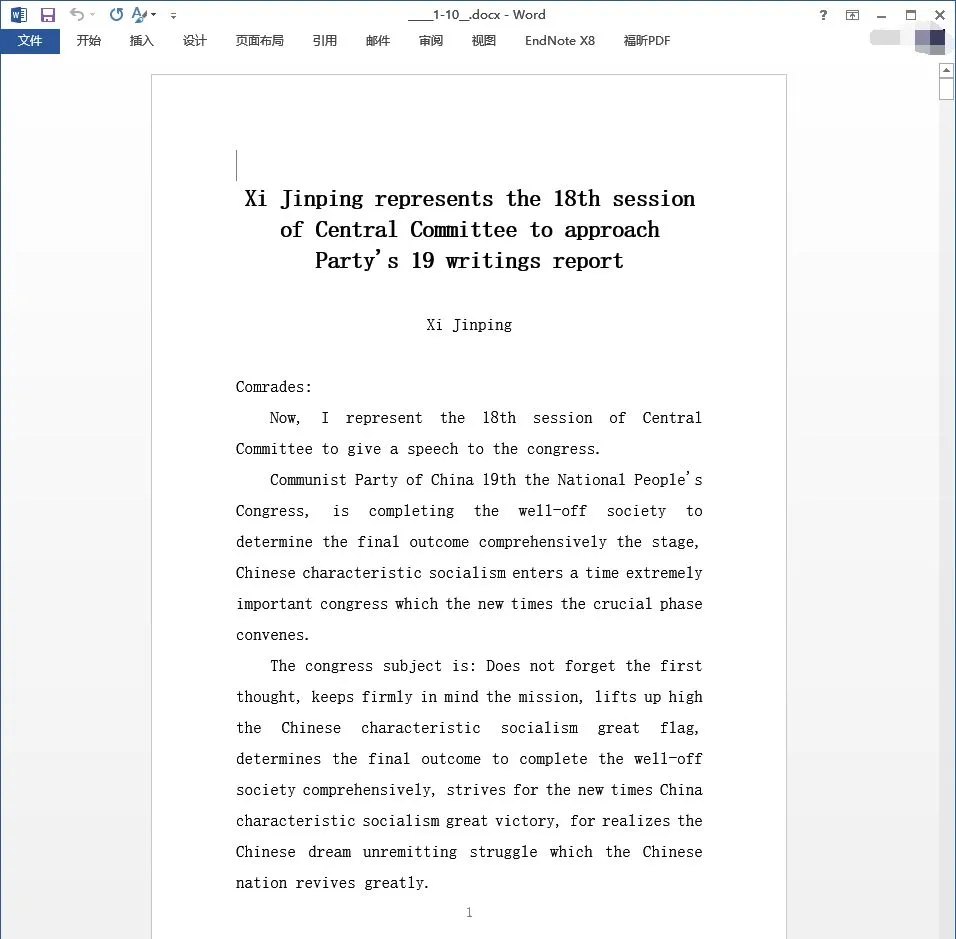Click the line starting 'Now, I represent'
Viewport: 956px width, 939px height.
click(x=486, y=418)
